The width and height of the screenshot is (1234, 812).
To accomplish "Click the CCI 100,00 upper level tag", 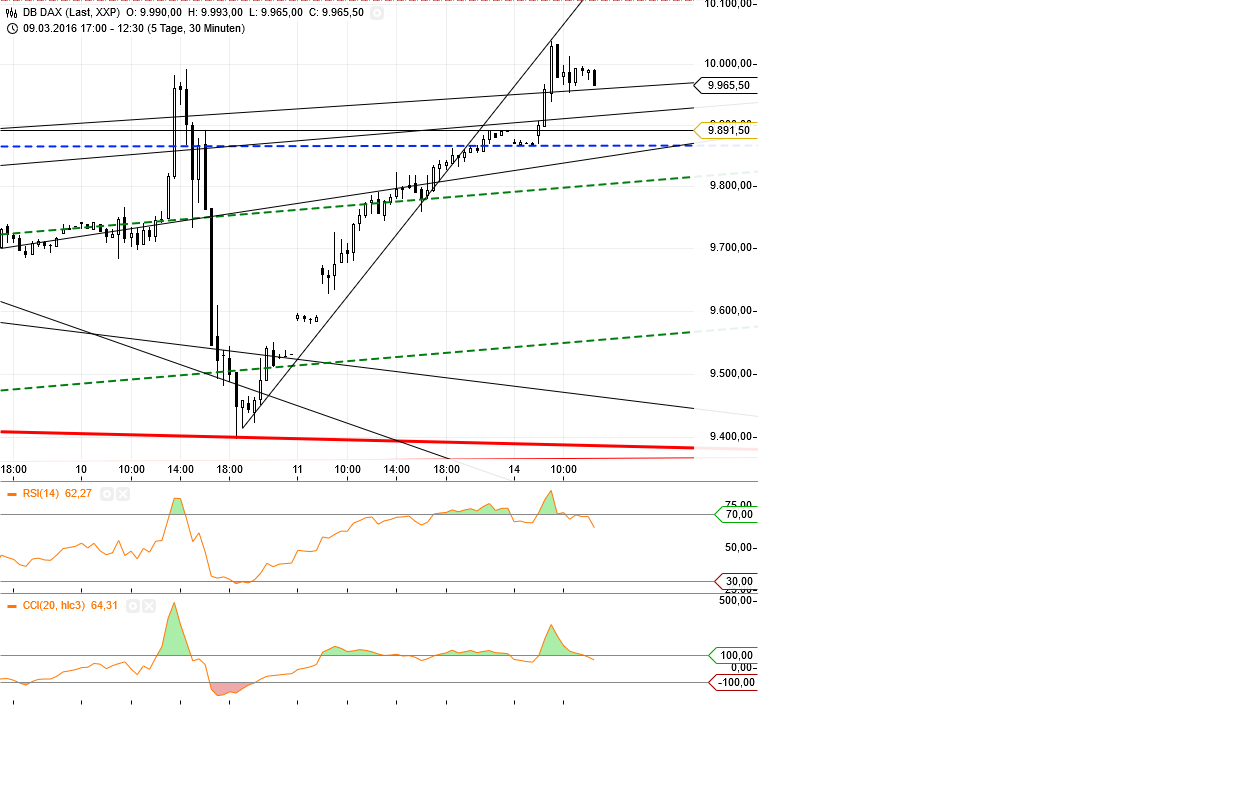I will coord(734,656).
